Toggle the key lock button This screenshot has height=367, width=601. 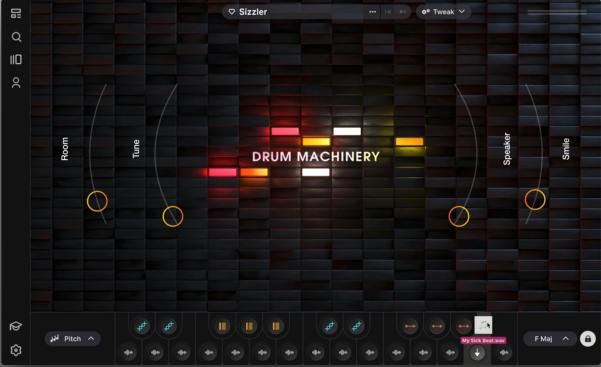click(x=588, y=339)
